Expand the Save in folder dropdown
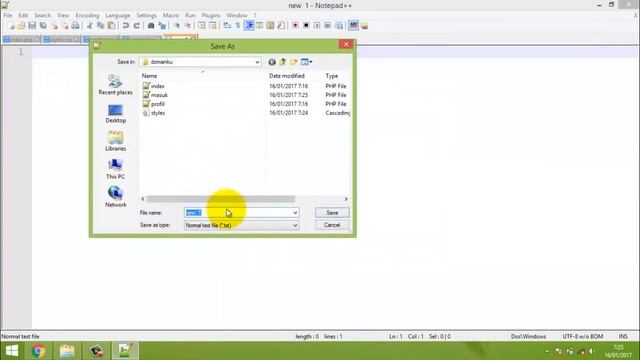The height and width of the screenshot is (360, 640). tap(257, 62)
